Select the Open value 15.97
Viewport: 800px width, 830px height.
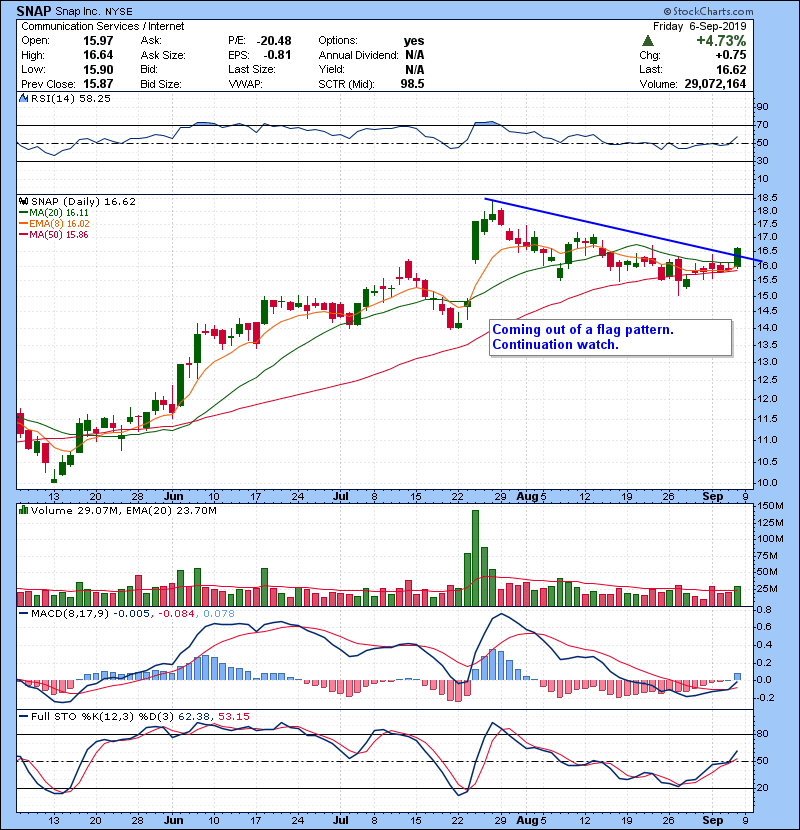pos(98,41)
